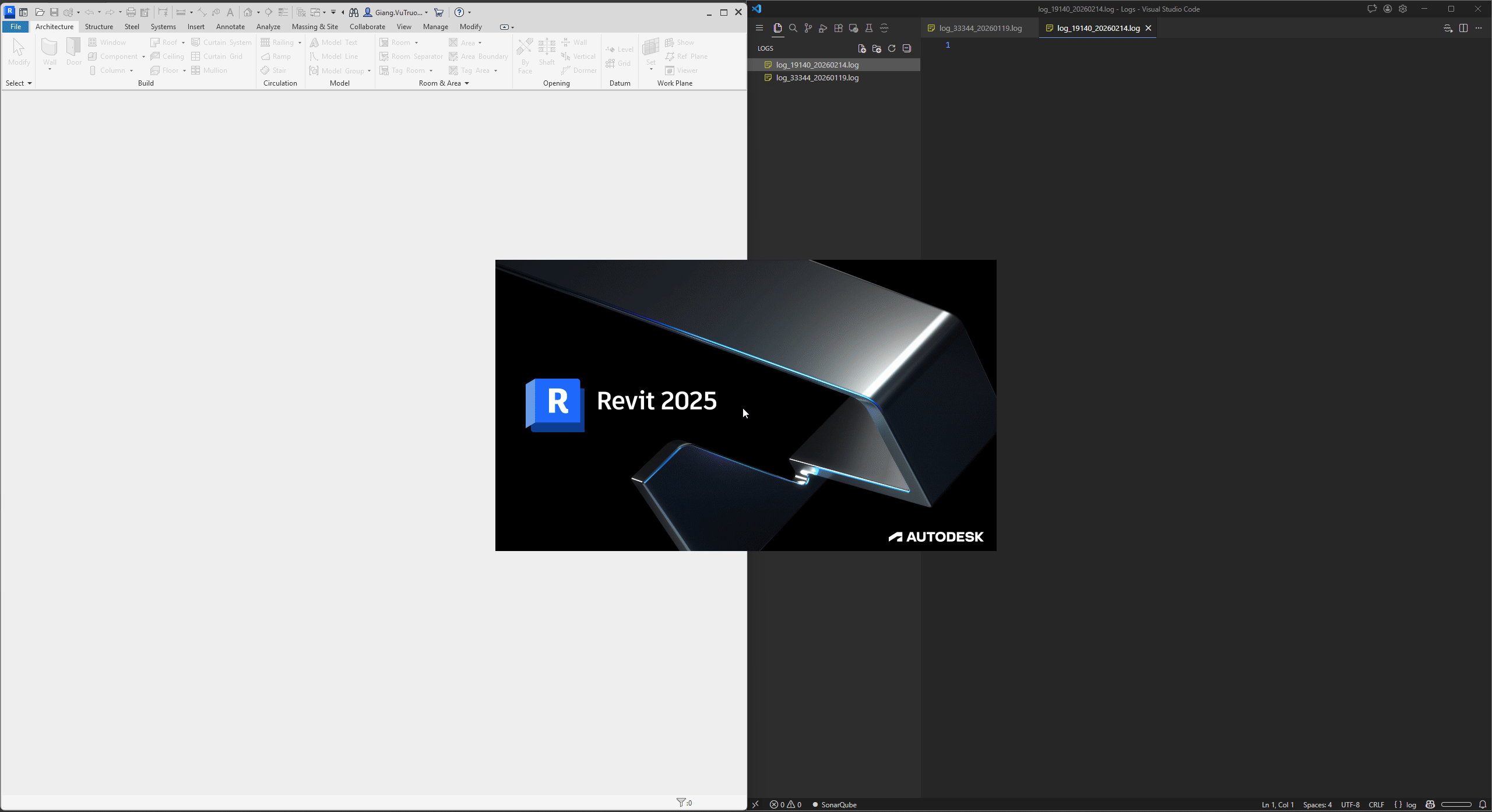Image resolution: width=1492 pixels, height=812 pixels.
Task: Toggle the ribbon panel display state button
Action: (504, 27)
